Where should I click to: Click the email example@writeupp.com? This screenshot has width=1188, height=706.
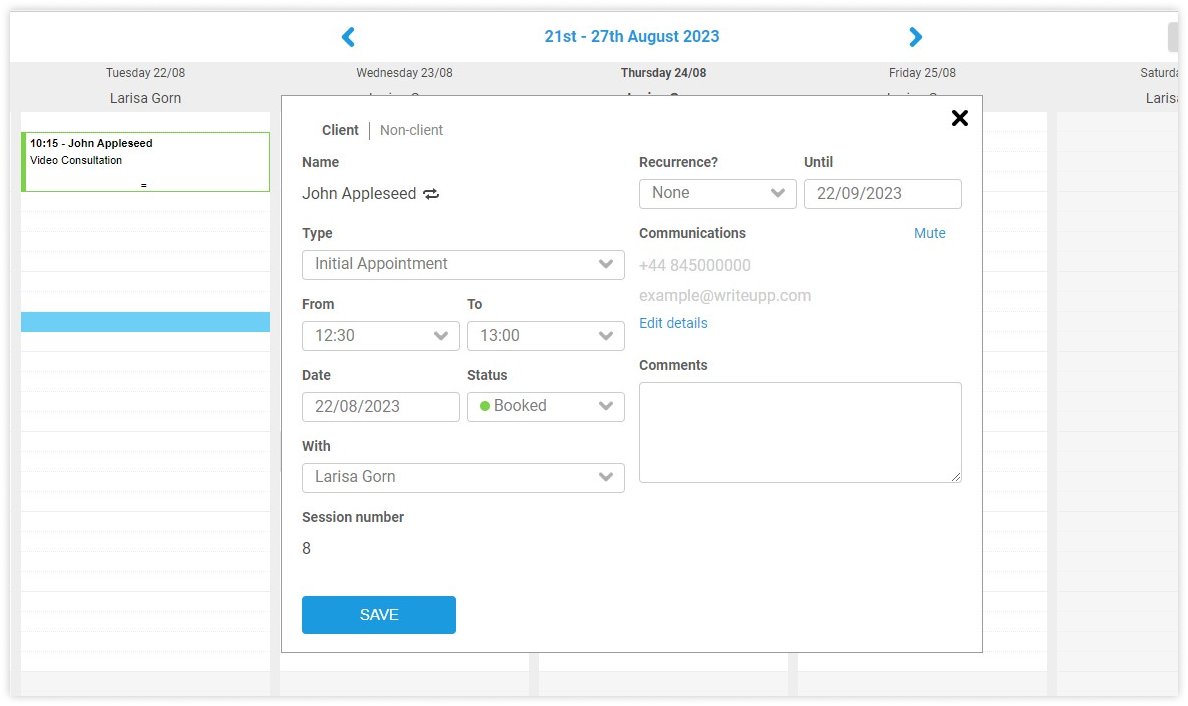point(725,295)
